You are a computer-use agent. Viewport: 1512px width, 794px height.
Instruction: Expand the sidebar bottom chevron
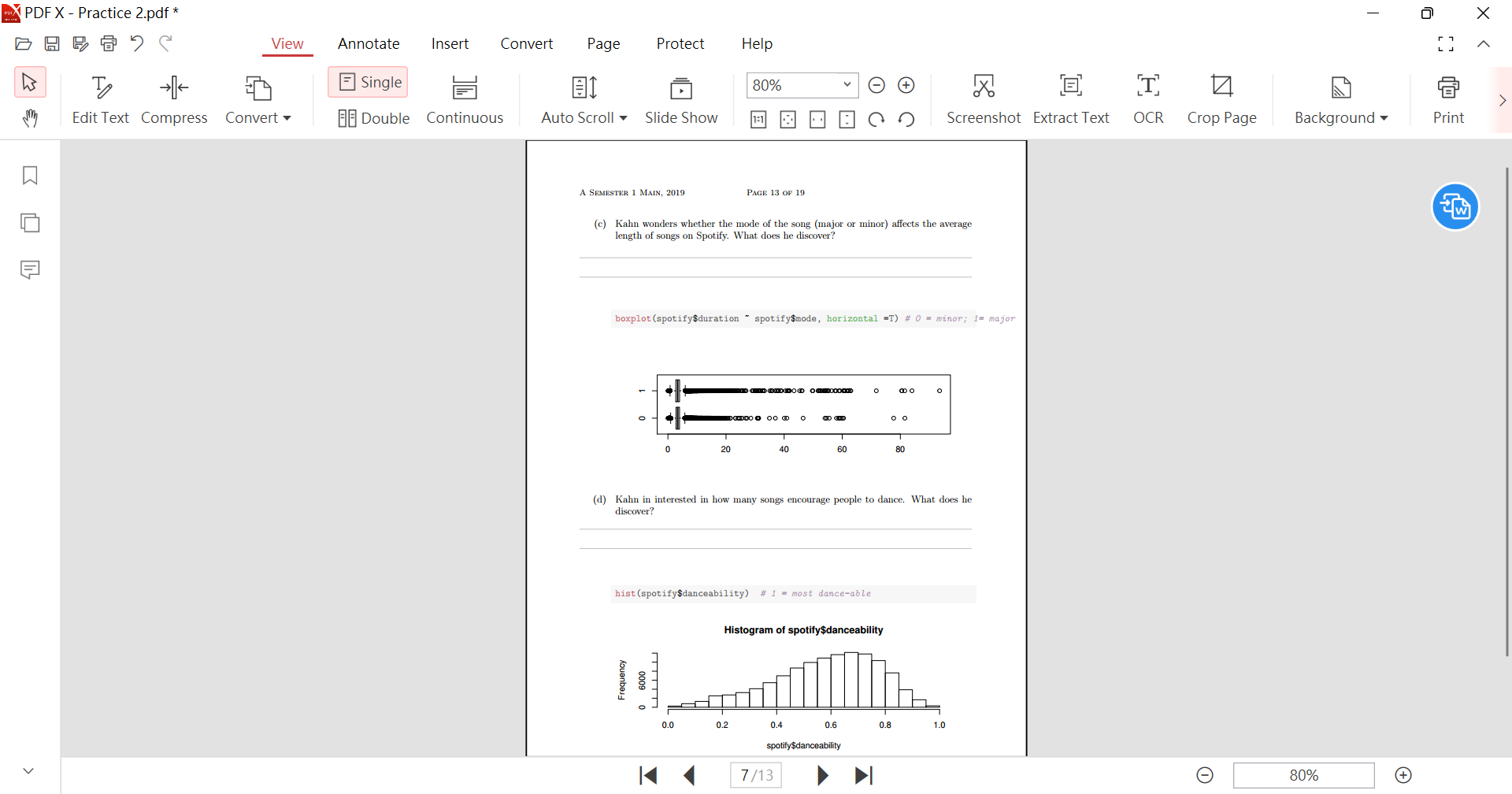tap(28, 771)
